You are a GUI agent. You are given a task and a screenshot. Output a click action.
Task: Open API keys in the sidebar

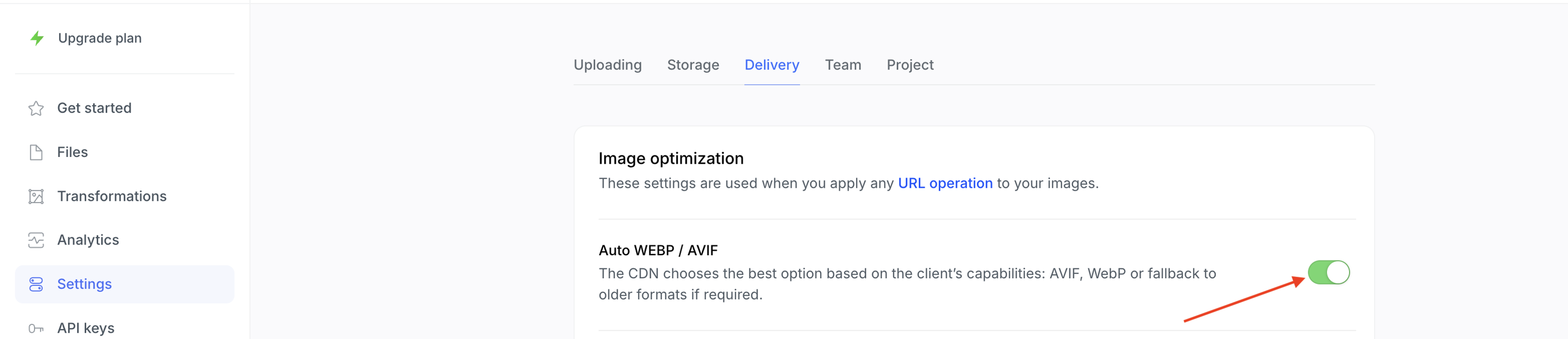tap(86, 329)
